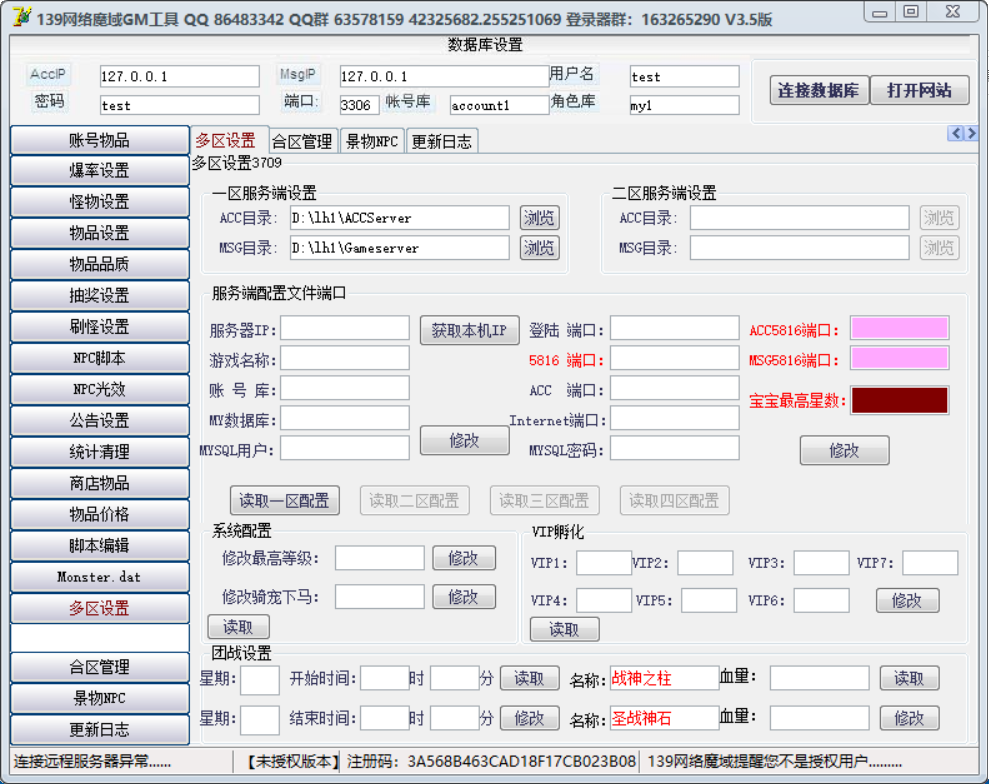Open 公告设置 in the sidebar
The height and width of the screenshot is (784, 989).
tap(100, 421)
